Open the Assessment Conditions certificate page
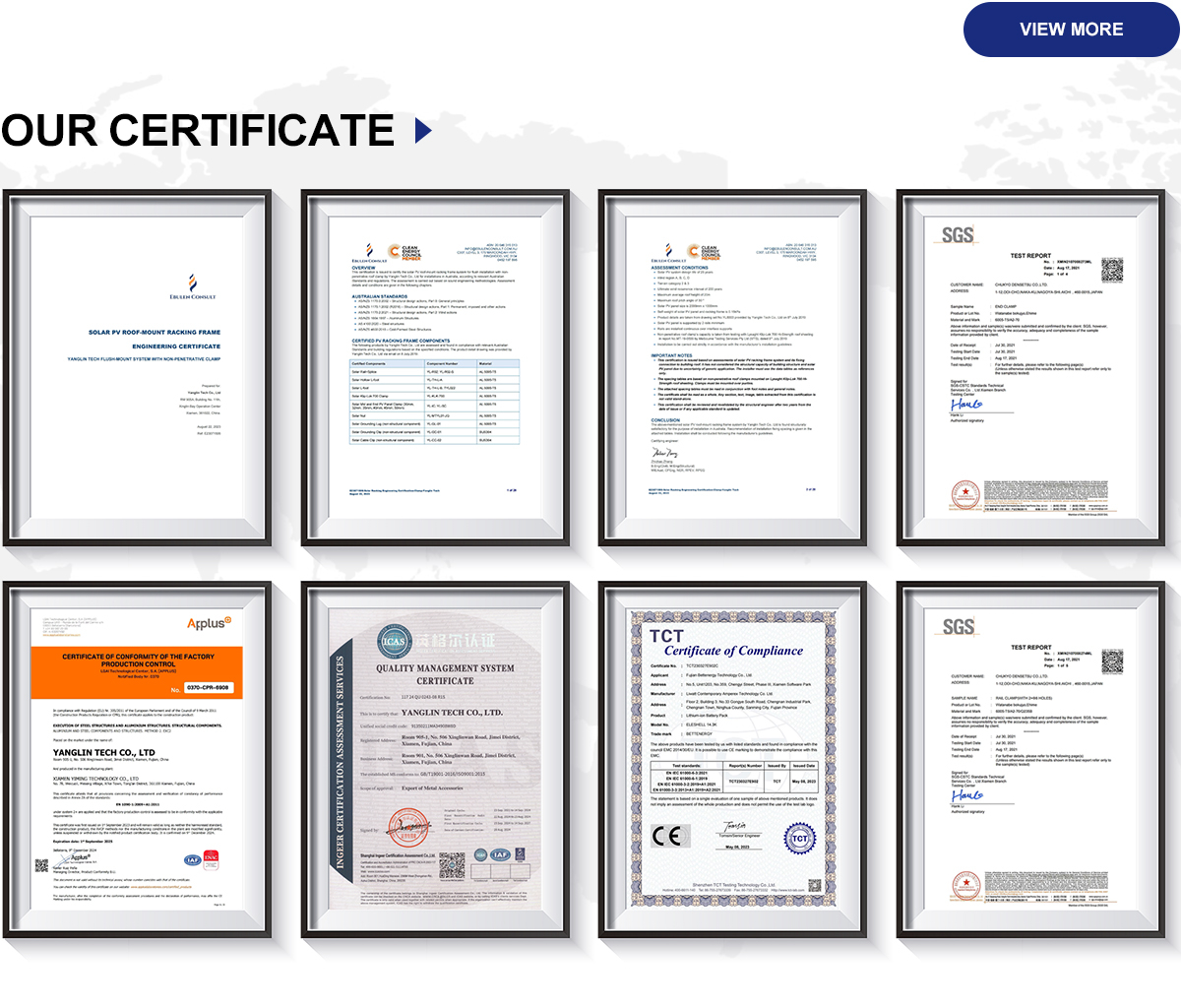The height and width of the screenshot is (1008, 1181). point(733,368)
